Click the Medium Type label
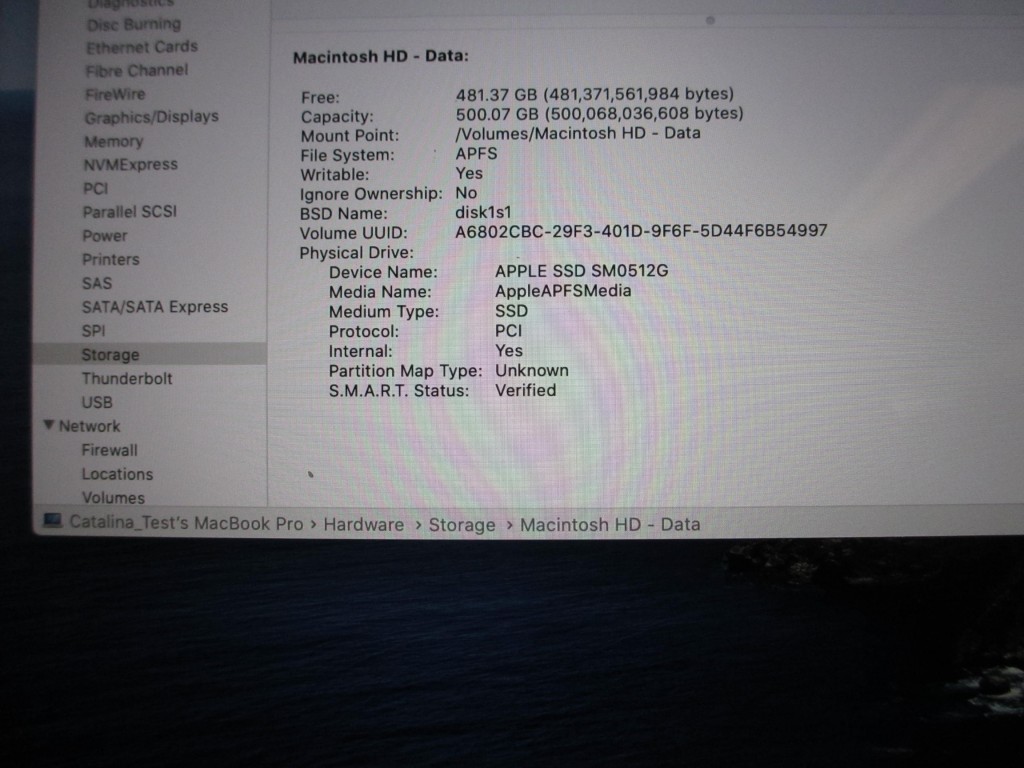1024x768 pixels. 384,312
